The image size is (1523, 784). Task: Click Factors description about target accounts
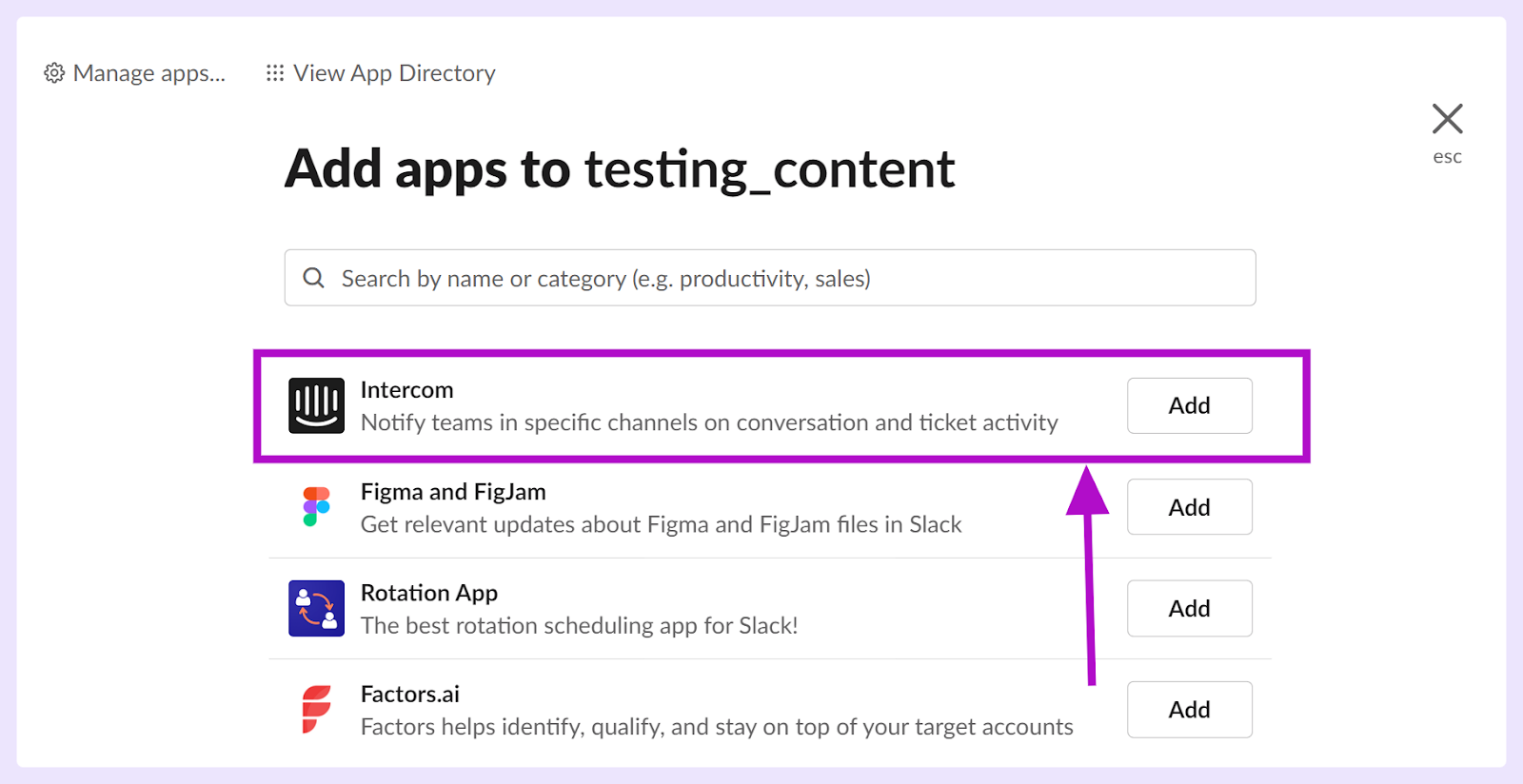pos(717,727)
